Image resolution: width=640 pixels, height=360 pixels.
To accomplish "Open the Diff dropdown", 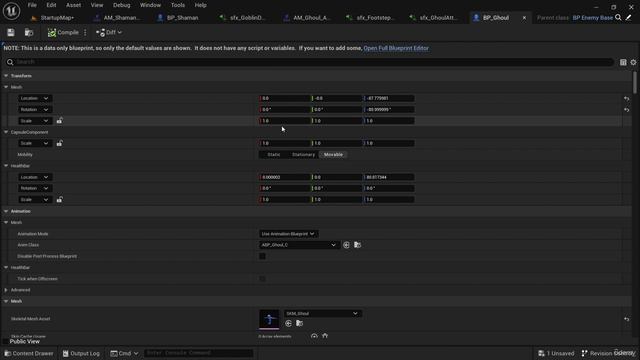I will pyautogui.click(x=109, y=32).
